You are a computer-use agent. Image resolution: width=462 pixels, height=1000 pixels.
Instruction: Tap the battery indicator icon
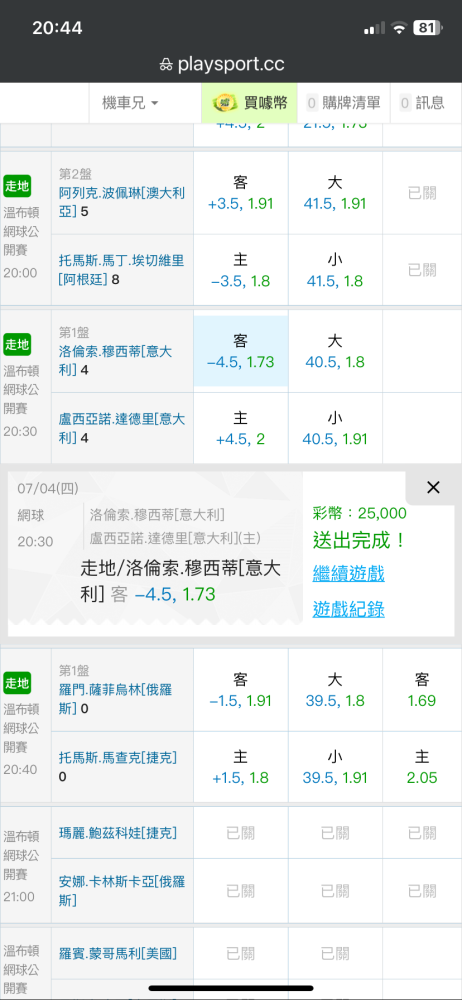(x=428, y=28)
